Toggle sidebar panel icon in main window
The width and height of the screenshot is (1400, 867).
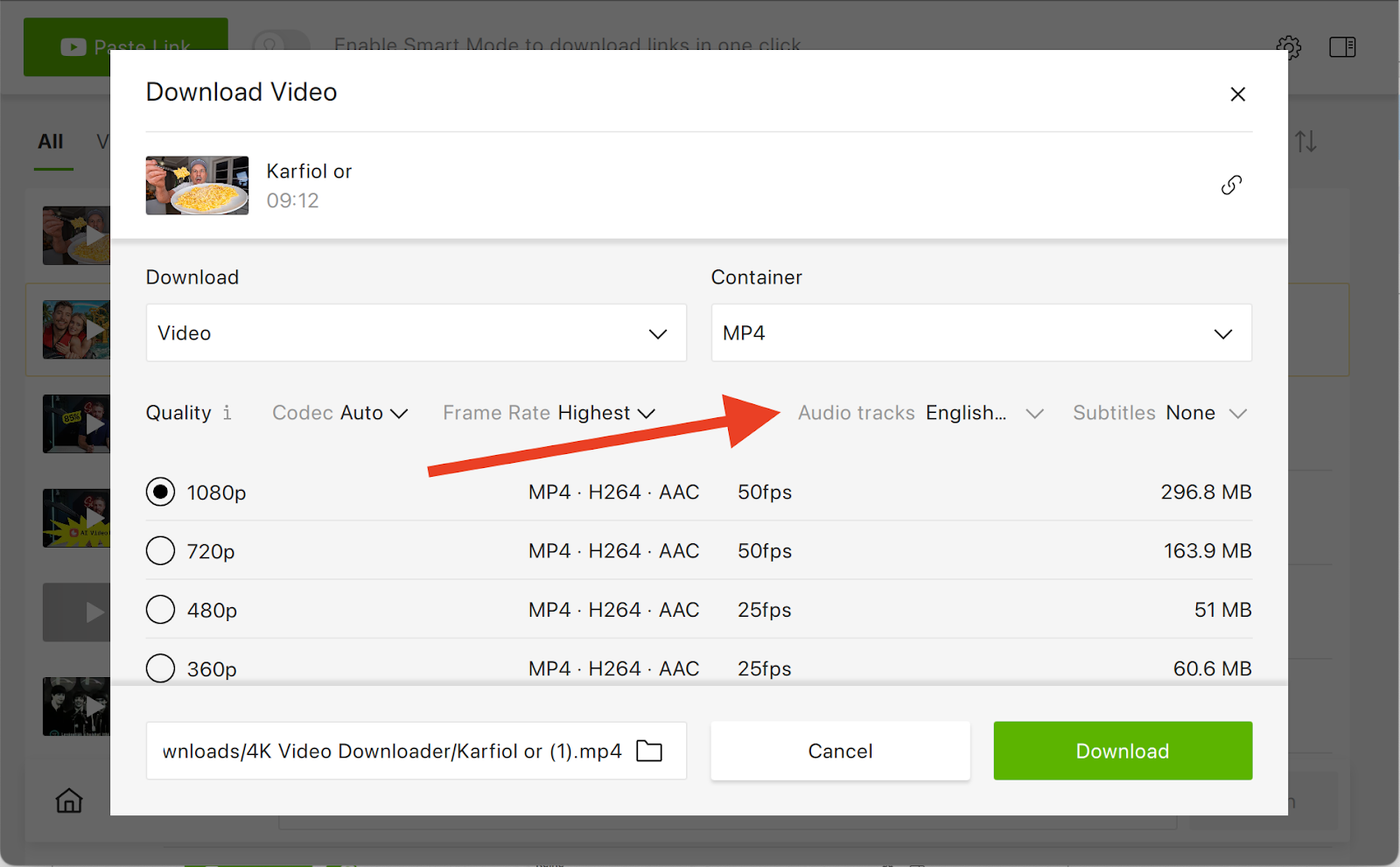[x=1342, y=47]
